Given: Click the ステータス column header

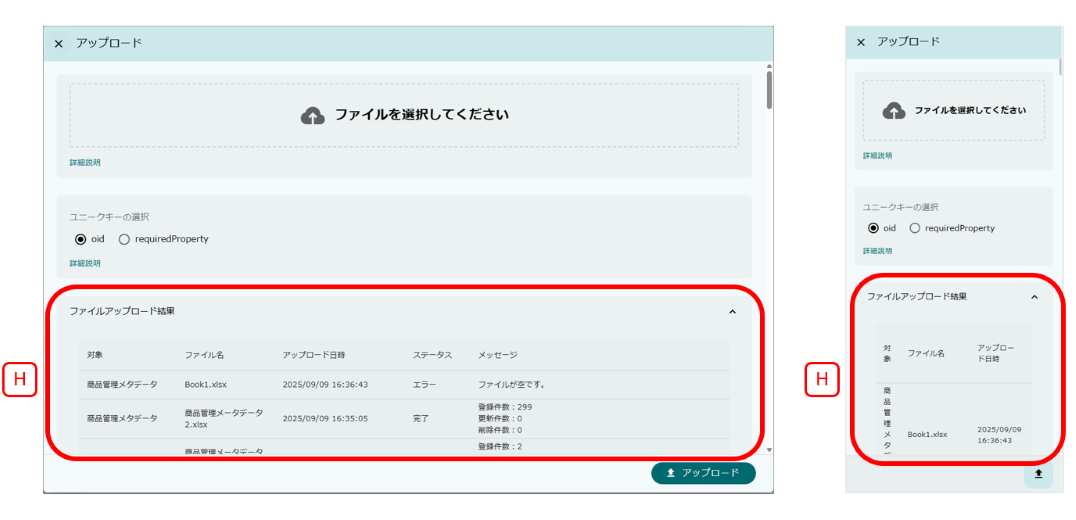Looking at the screenshot, I should tap(432, 355).
